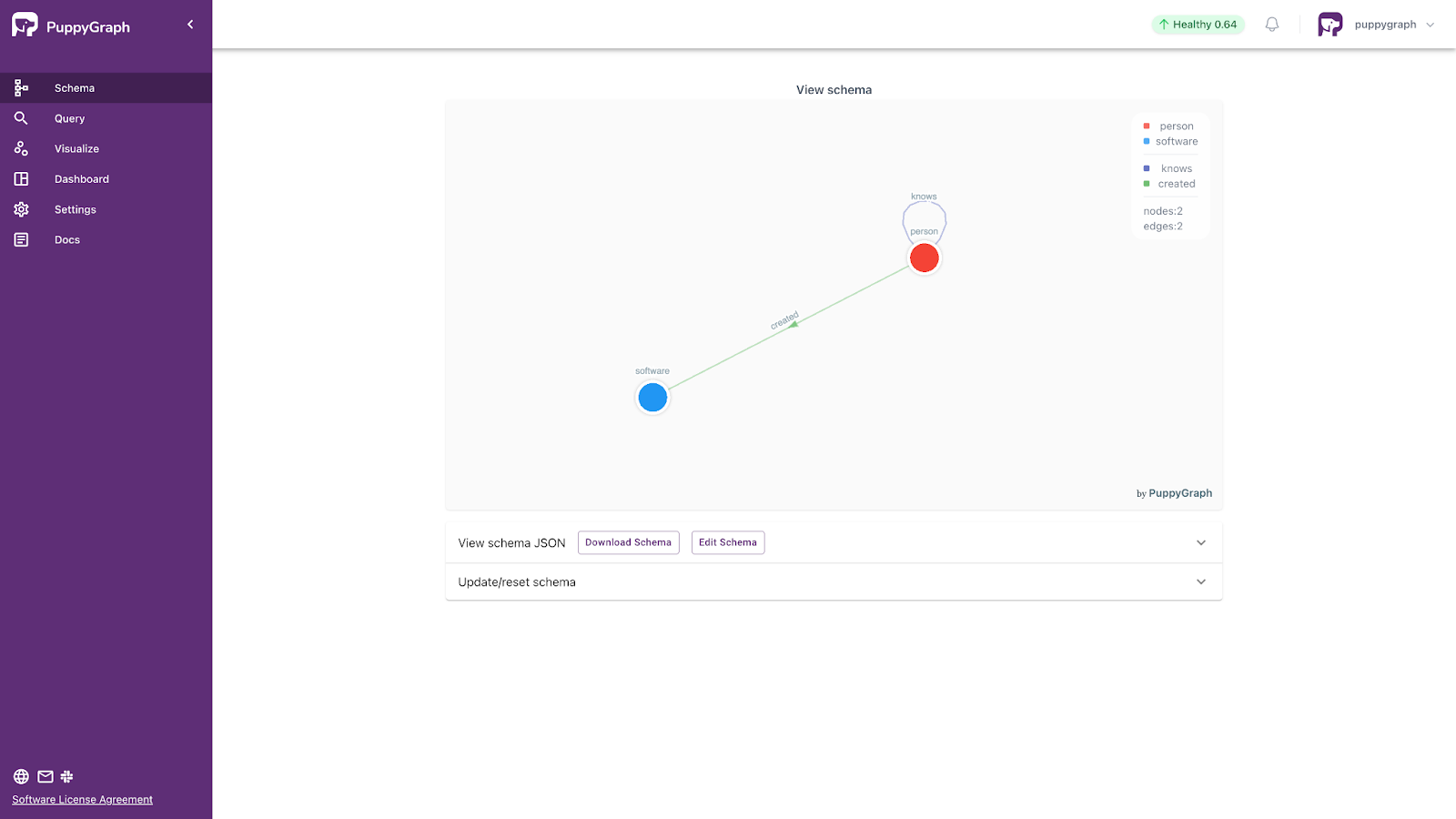Click the Settings gear icon

pyautogui.click(x=21, y=209)
